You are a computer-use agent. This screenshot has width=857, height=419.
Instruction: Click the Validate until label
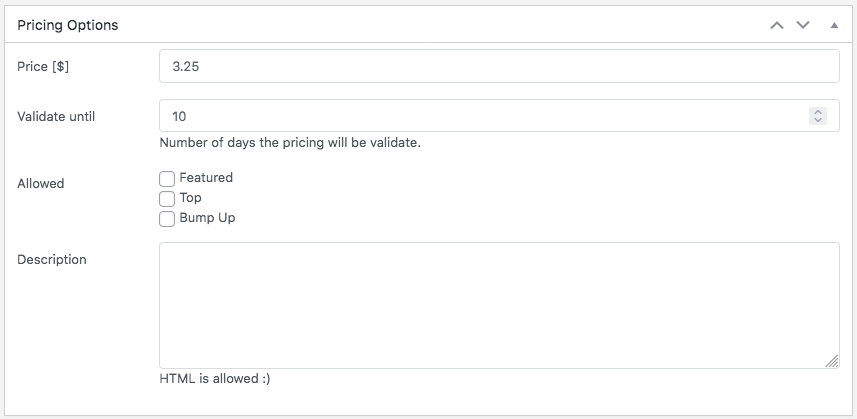pyautogui.click(x=56, y=116)
